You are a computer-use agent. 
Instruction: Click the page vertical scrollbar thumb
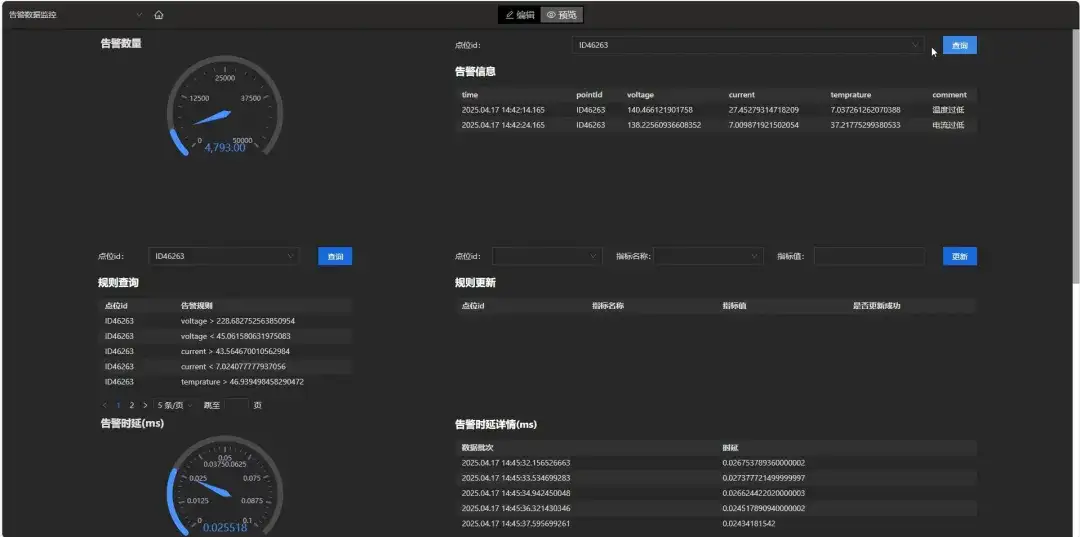tap(1075, 157)
